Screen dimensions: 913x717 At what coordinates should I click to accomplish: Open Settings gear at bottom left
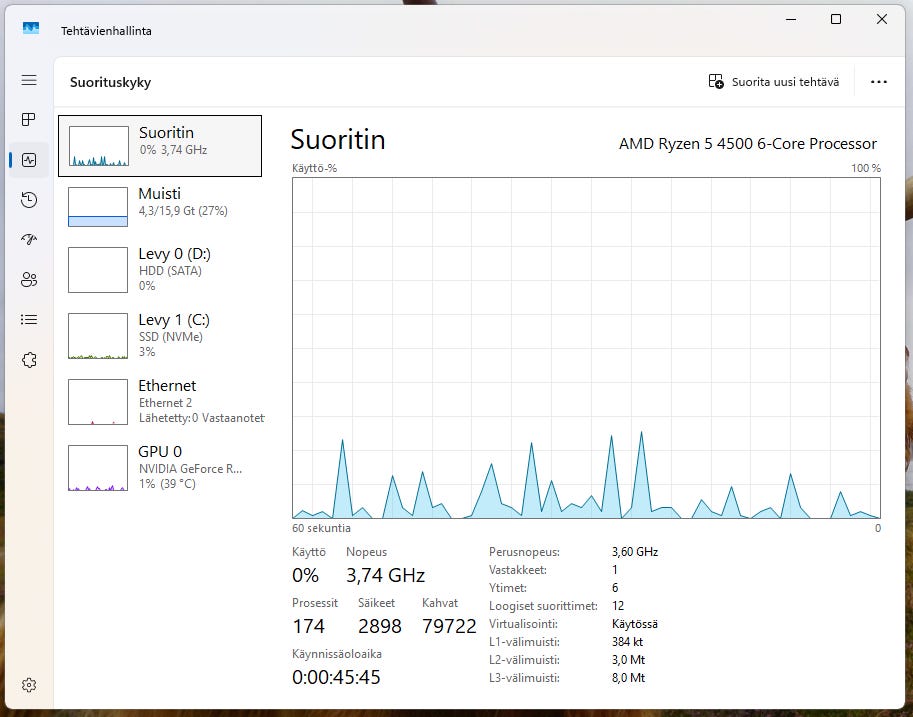29,685
